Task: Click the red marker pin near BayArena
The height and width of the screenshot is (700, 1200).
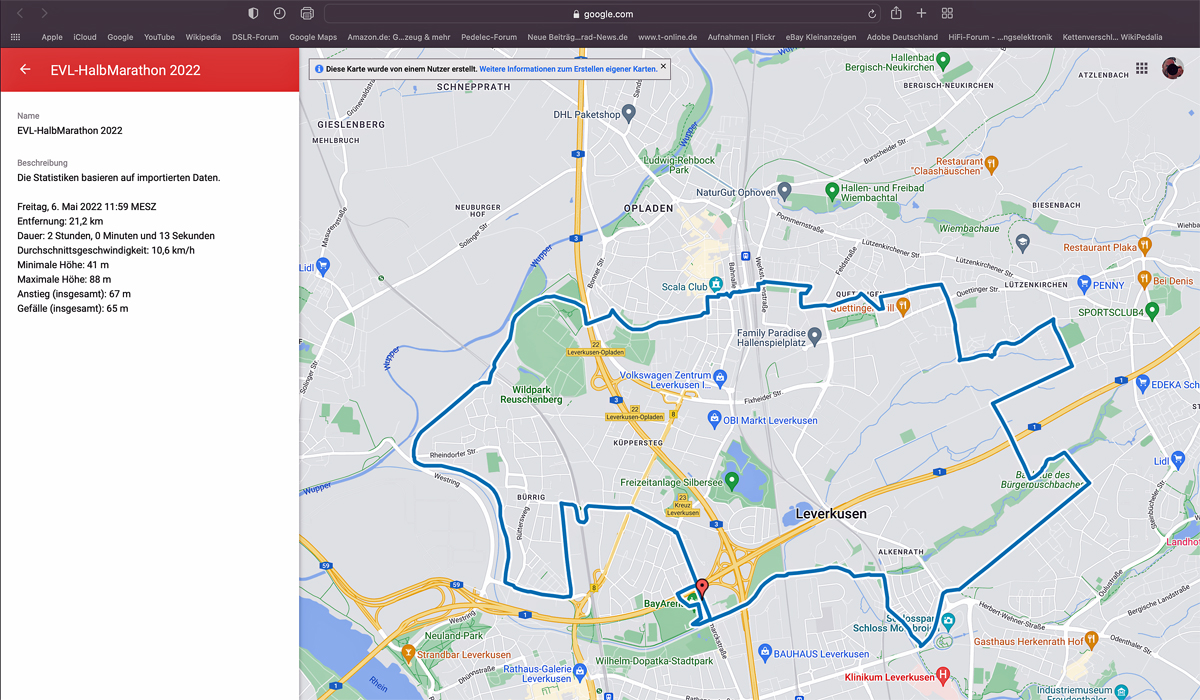Action: pos(702,587)
